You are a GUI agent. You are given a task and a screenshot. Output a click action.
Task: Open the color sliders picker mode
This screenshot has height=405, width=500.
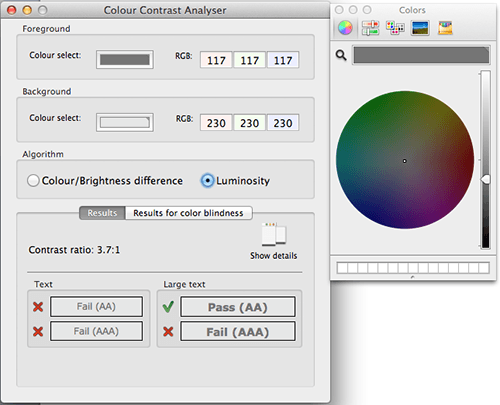point(370,28)
